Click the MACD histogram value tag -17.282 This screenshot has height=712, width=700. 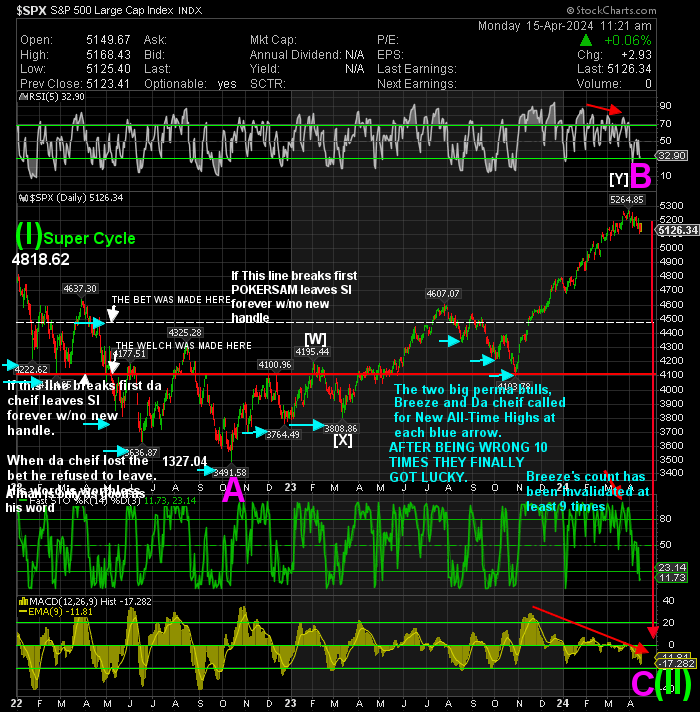[x=677, y=663]
